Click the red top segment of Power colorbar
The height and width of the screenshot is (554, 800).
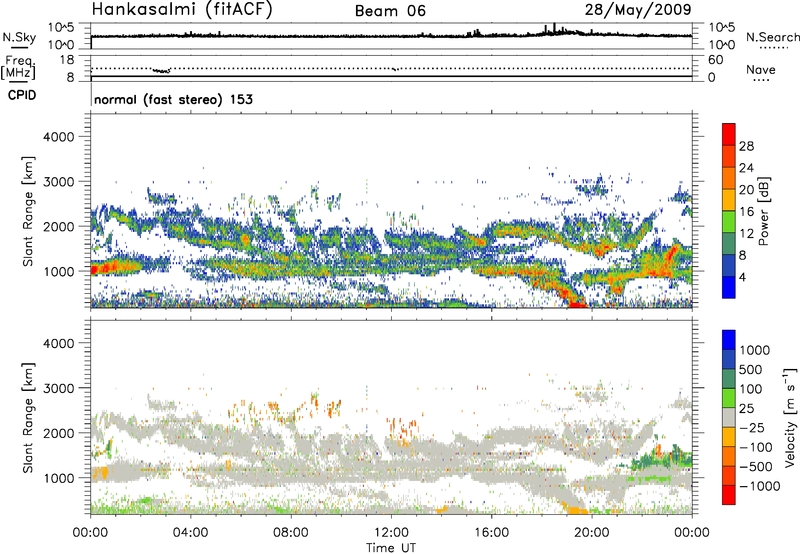pyautogui.click(x=729, y=134)
